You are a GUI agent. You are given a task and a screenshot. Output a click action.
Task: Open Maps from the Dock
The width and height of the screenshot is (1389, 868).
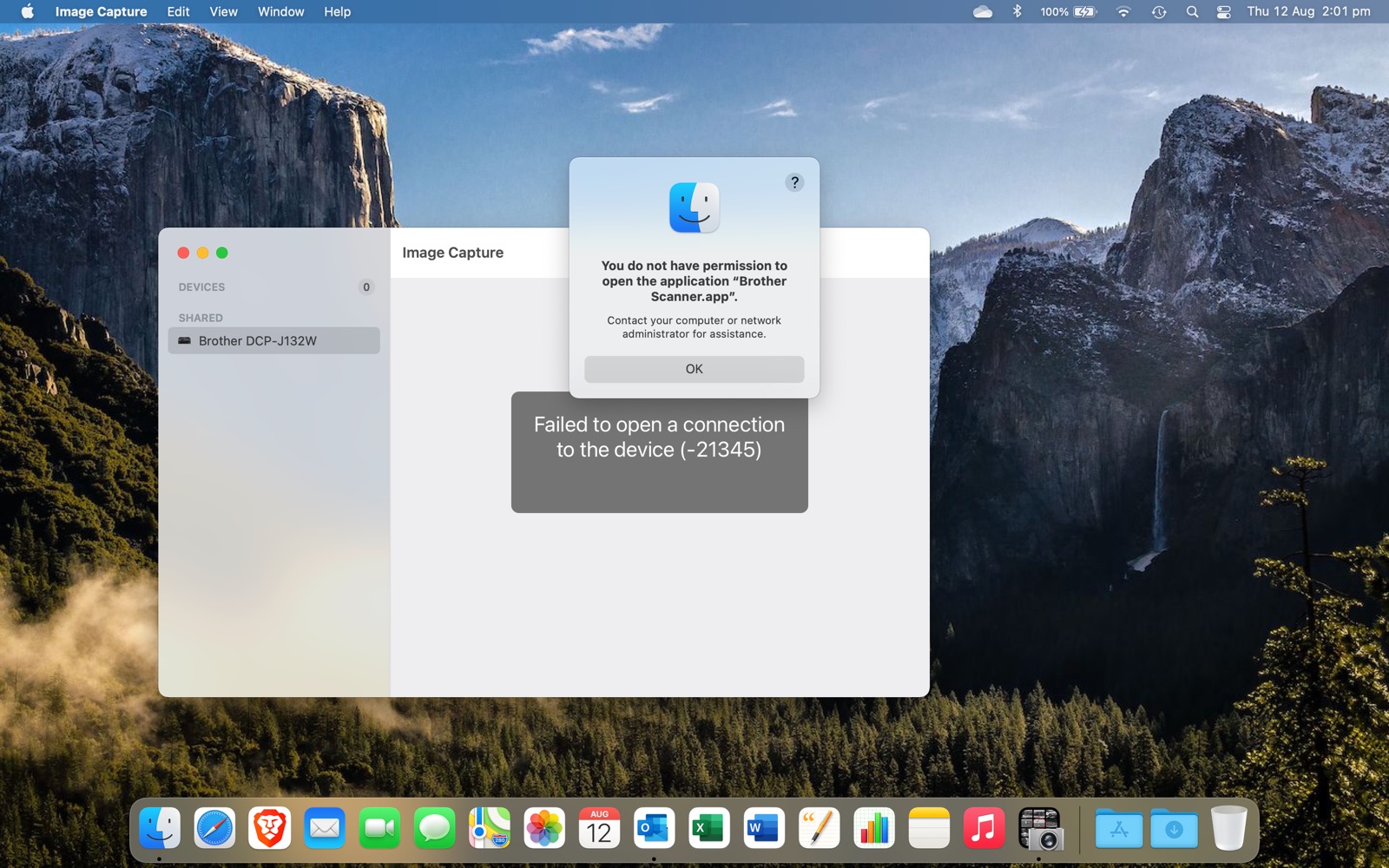tap(490, 829)
